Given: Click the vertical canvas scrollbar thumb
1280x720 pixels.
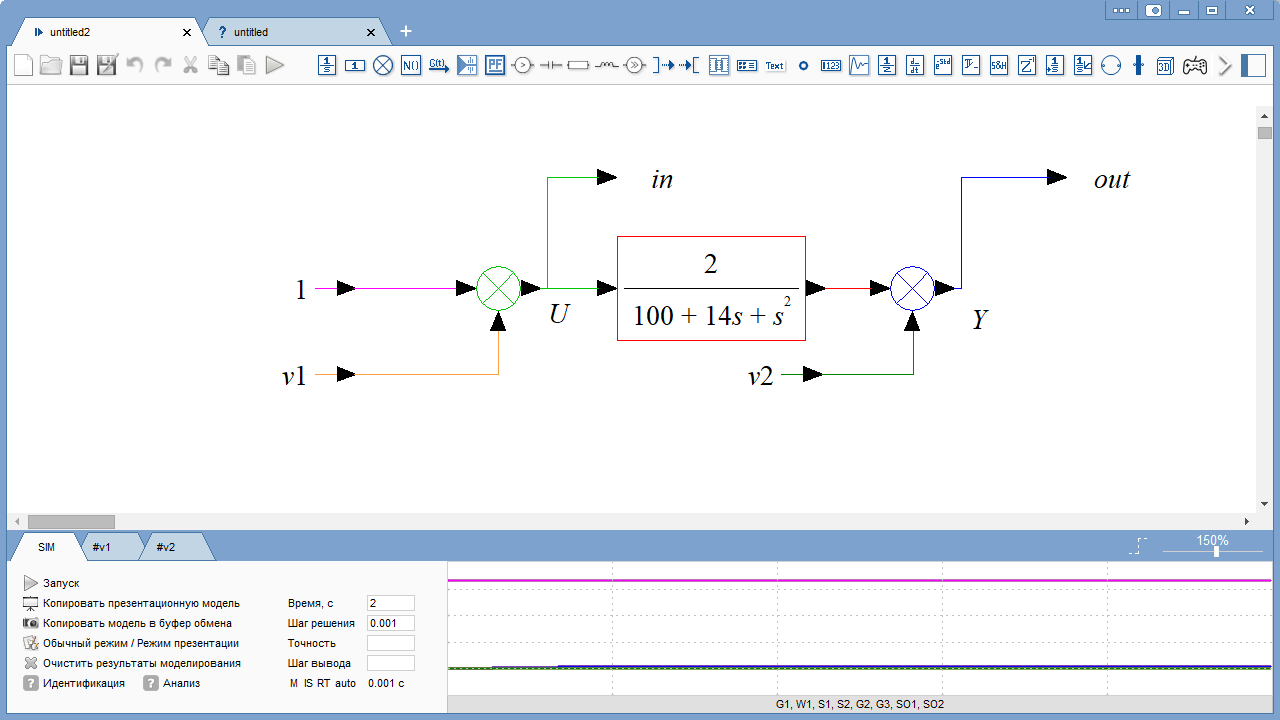Looking at the screenshot, I should (x=1265, y=133).
